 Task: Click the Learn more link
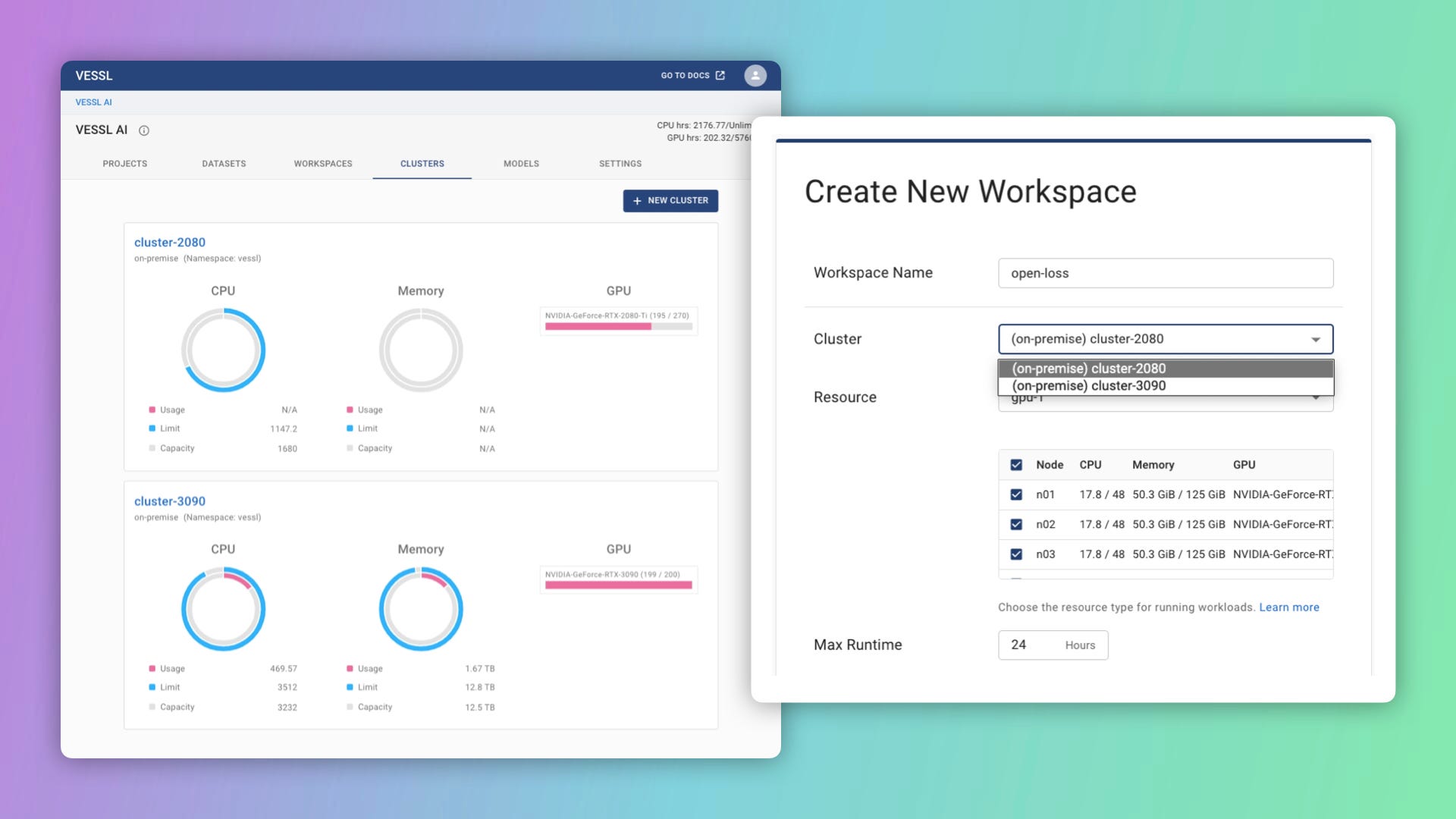pyautogui.click(x=1289, y=607)
